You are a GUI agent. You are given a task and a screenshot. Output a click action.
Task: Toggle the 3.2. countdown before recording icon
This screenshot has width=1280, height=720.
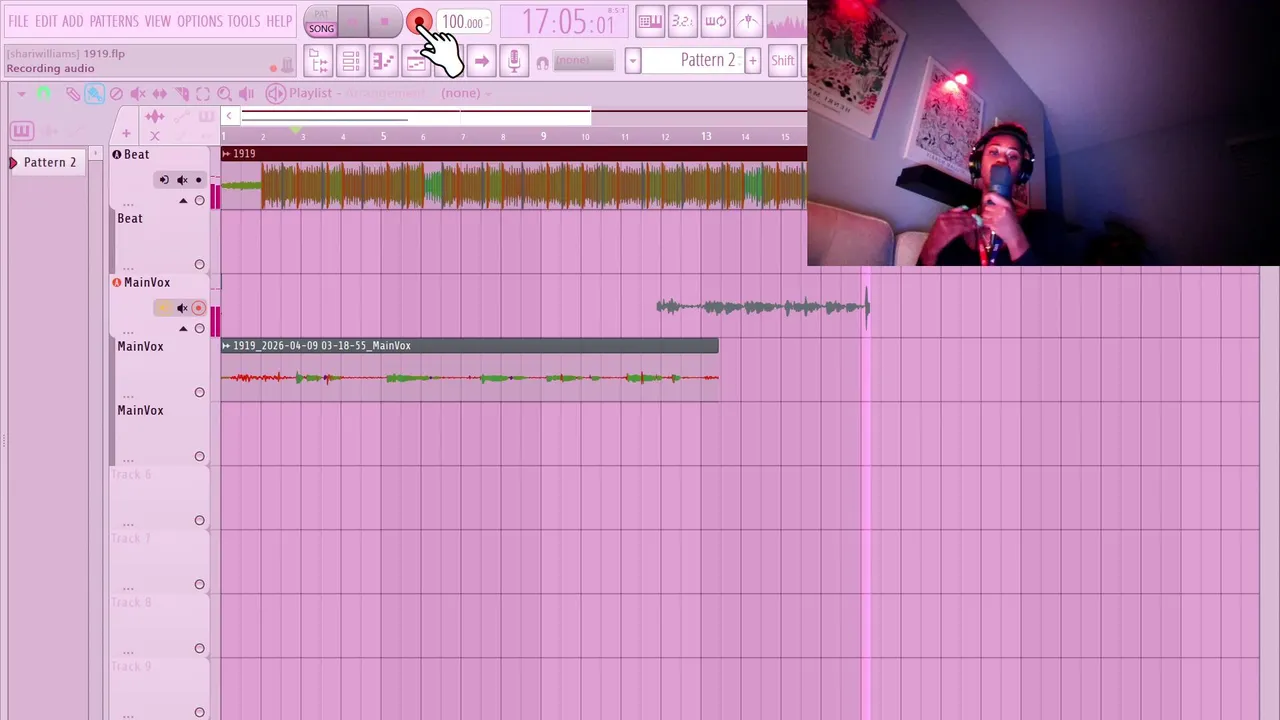coord(682,21)
